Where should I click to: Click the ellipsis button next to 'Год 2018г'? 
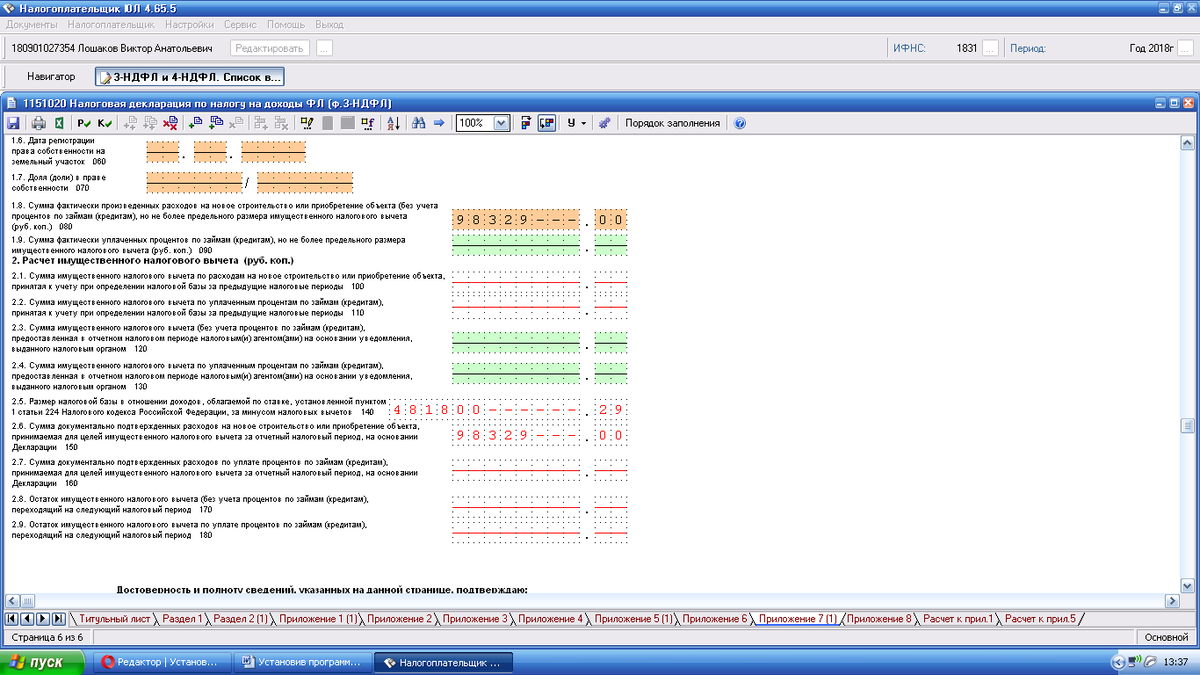tap(1186, 47)
